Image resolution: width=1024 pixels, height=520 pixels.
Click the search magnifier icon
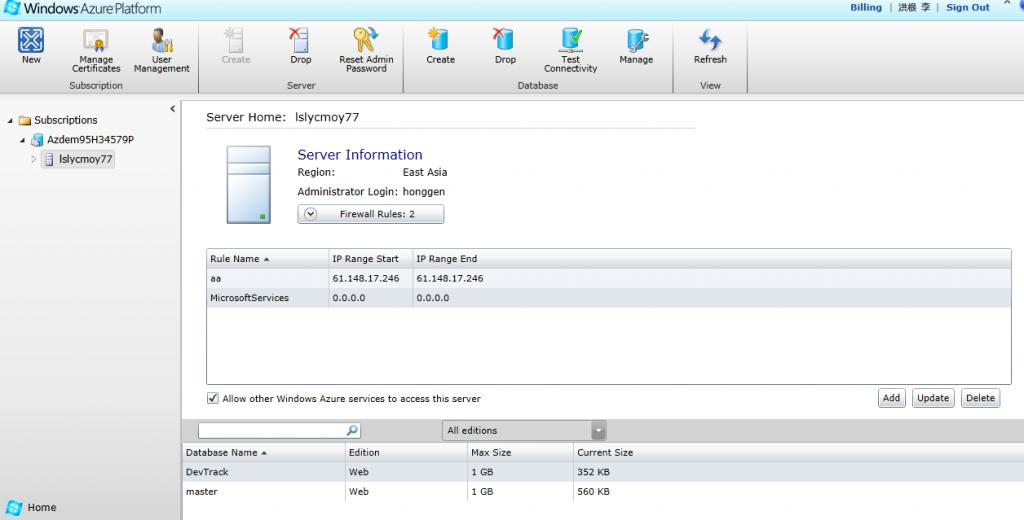pos(352,431)
